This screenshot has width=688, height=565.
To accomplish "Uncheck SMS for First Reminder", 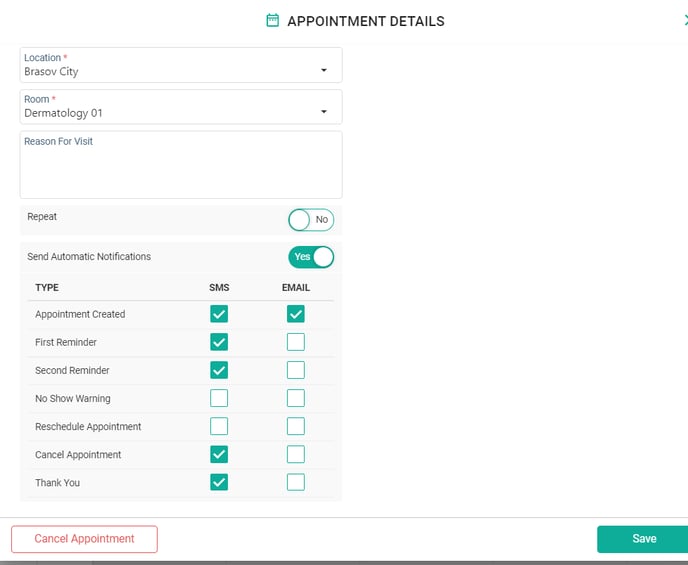I will pyautogui.click(x=219, y=342).
